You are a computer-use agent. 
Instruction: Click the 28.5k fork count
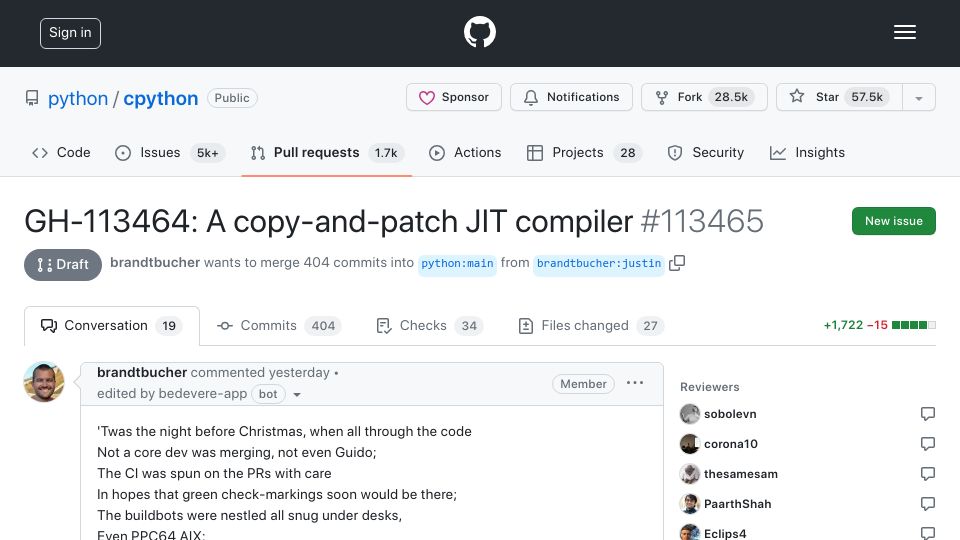click(x=731, y=97)
